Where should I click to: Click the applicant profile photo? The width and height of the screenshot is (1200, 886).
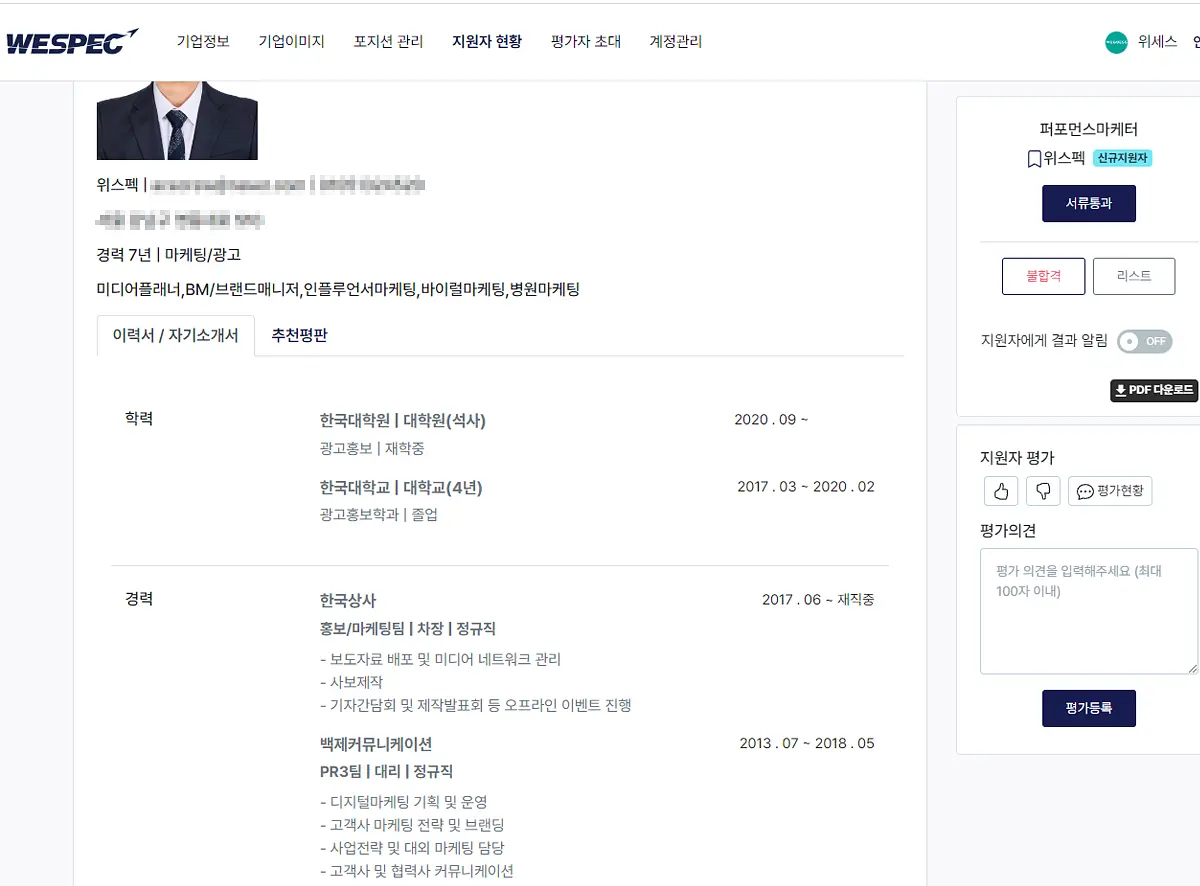point(177,120)
